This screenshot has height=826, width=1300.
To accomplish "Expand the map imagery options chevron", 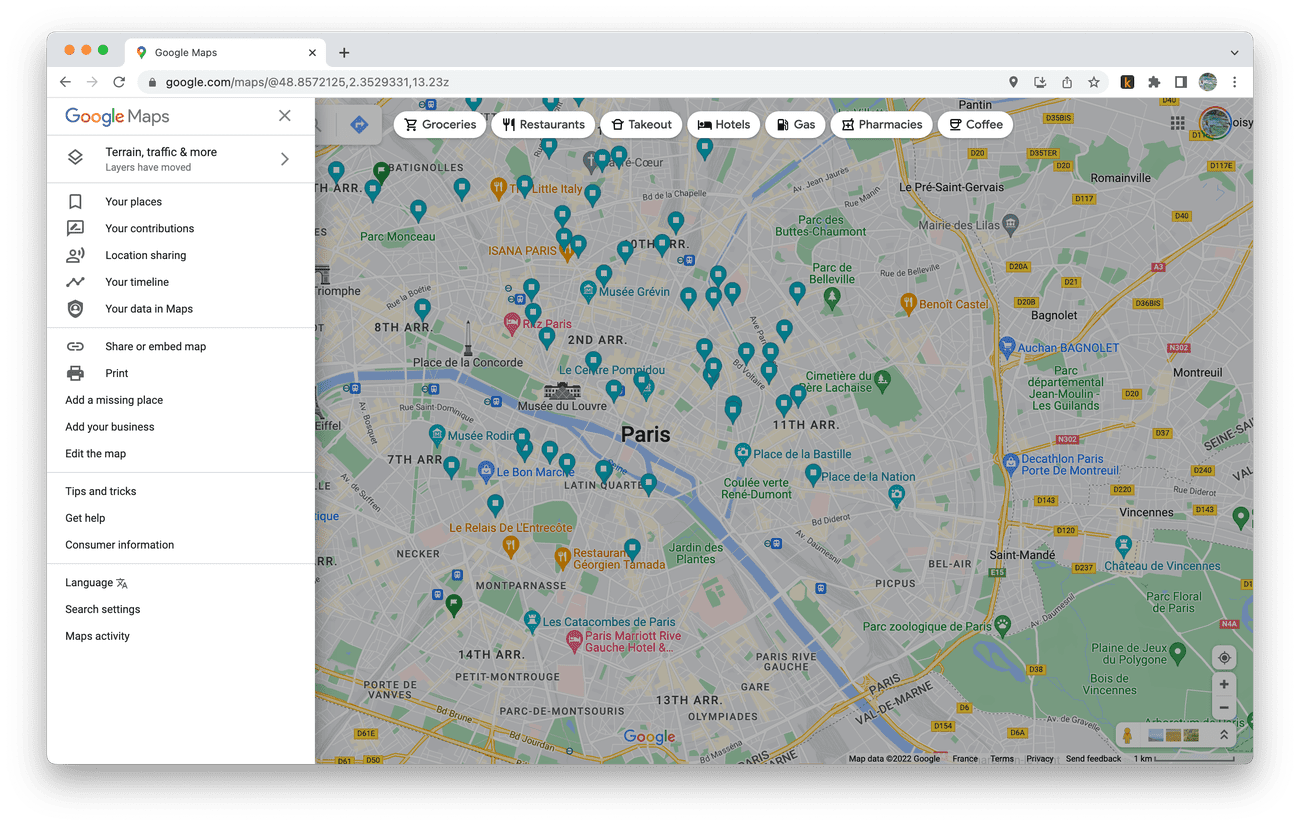I will tap(1223, 735).
